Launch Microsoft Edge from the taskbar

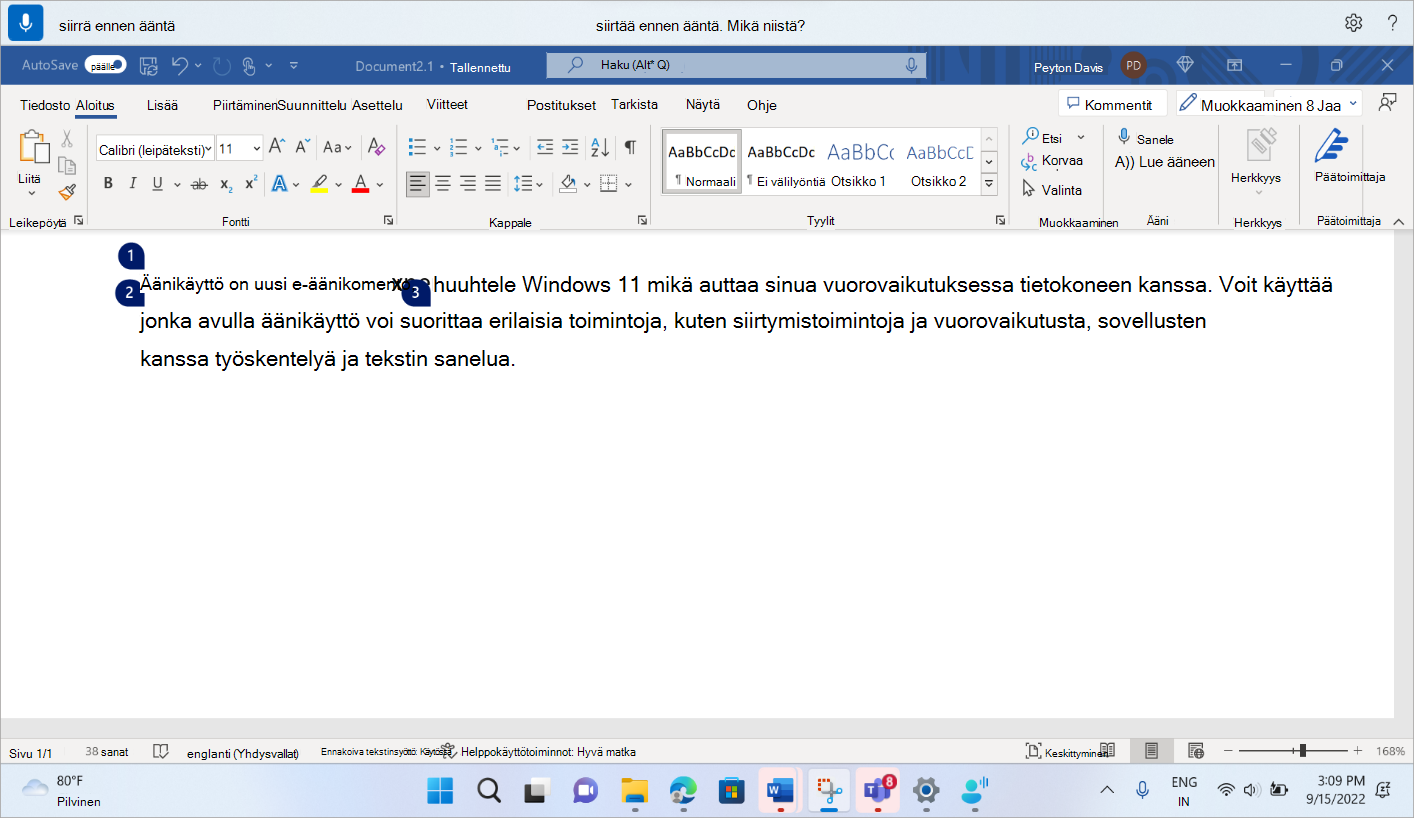683,791
